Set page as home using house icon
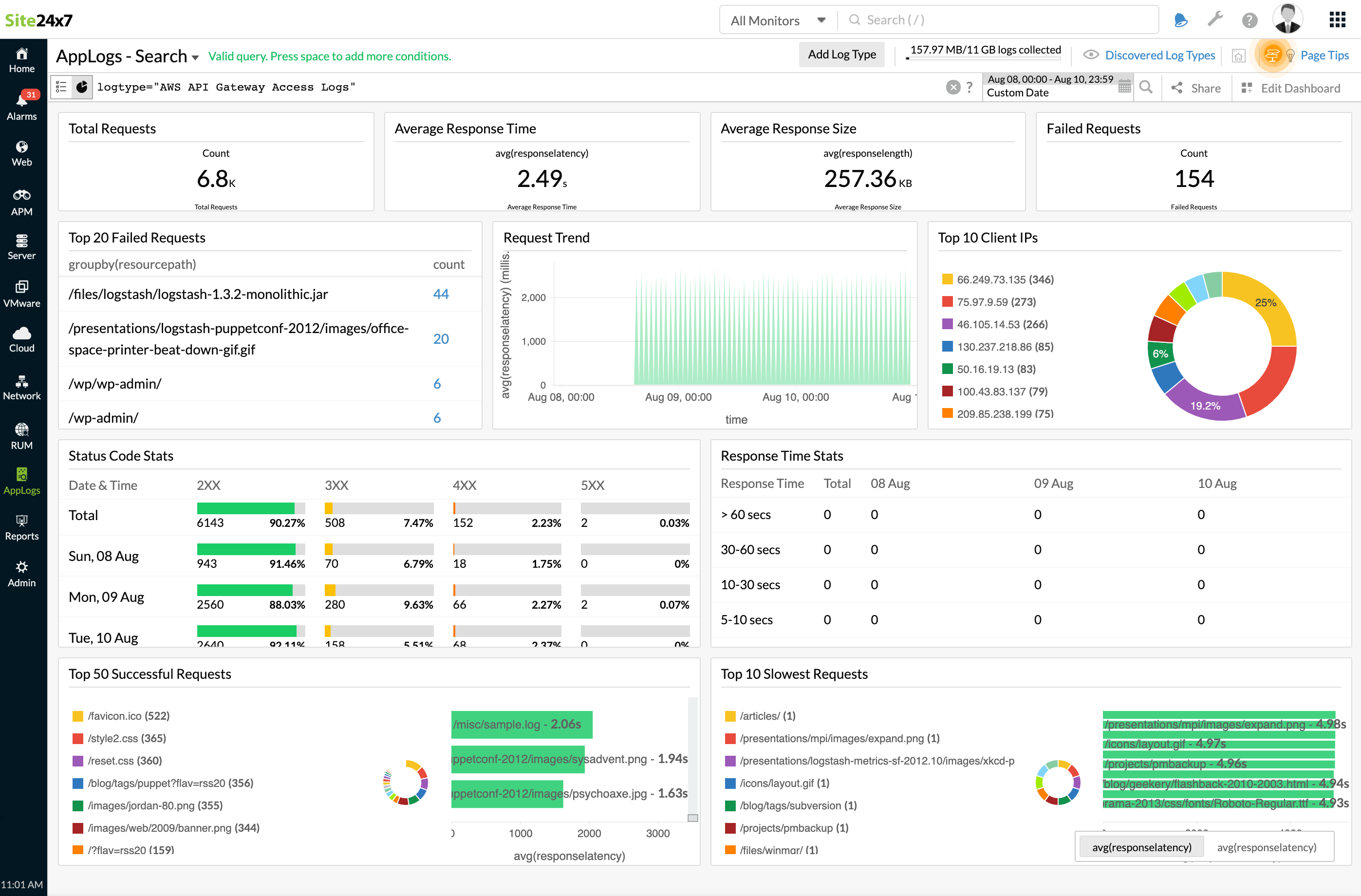This screenshot has width=1361, height=896. [1238, 56]
